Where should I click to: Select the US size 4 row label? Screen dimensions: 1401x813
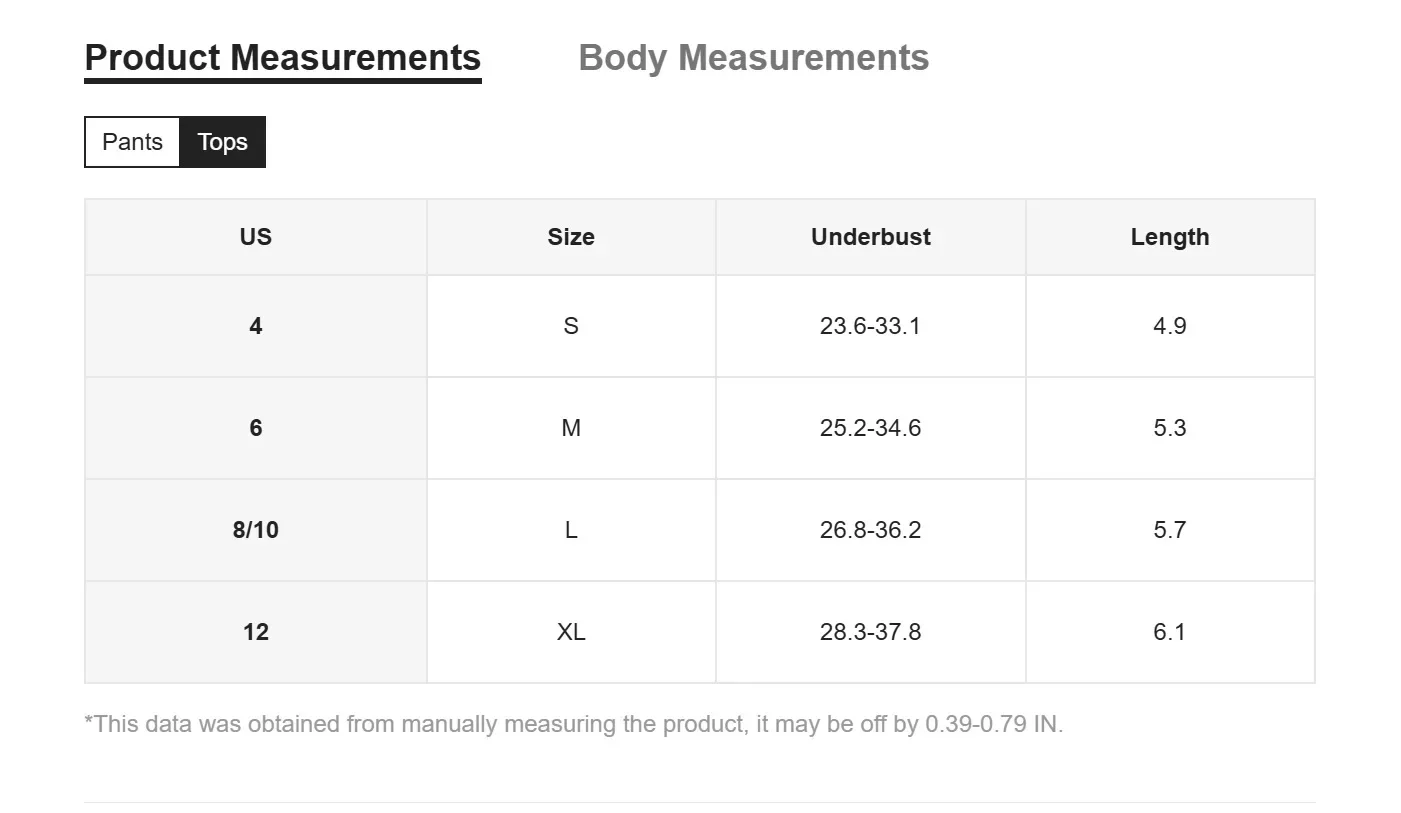[256, 326]
